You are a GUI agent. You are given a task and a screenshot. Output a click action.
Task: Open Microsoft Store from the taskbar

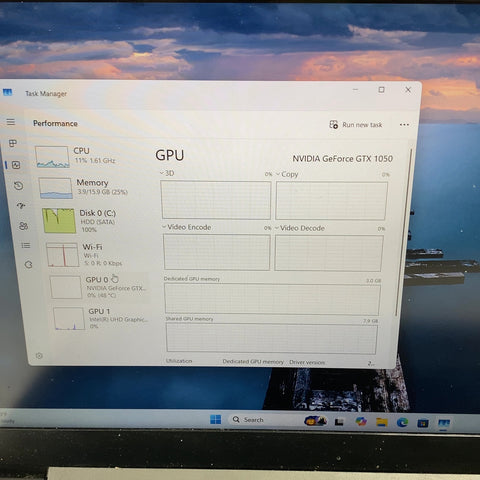(423, 423)
